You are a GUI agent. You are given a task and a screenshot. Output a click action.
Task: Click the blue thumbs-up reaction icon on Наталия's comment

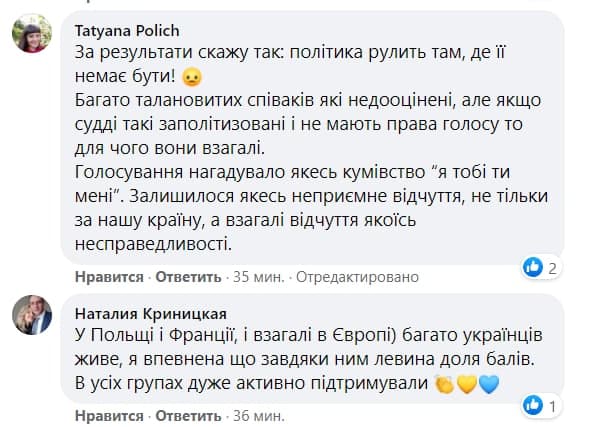point(533,404)
